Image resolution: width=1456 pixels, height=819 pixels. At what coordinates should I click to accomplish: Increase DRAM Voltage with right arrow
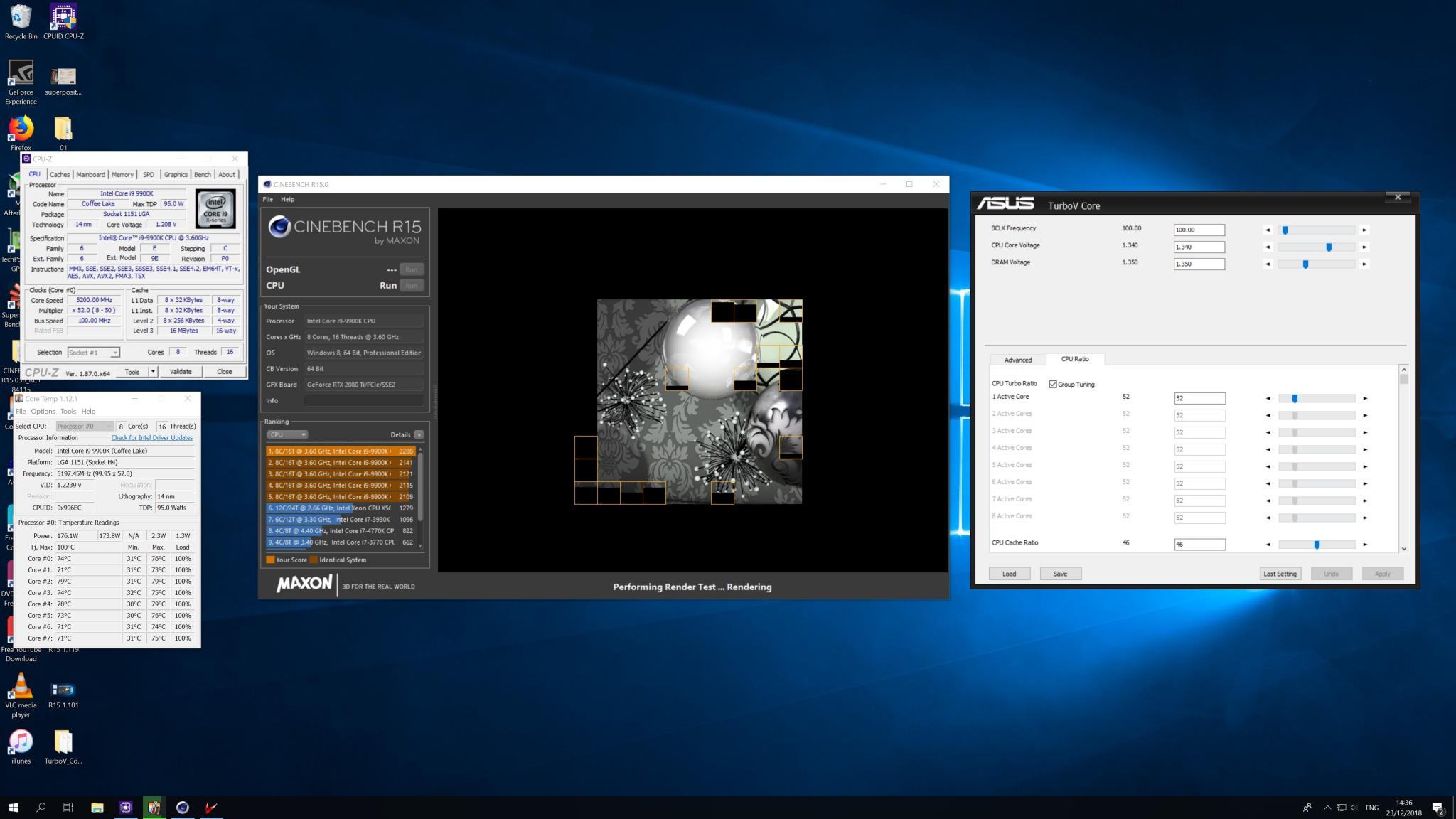[x=1364, y=264]
